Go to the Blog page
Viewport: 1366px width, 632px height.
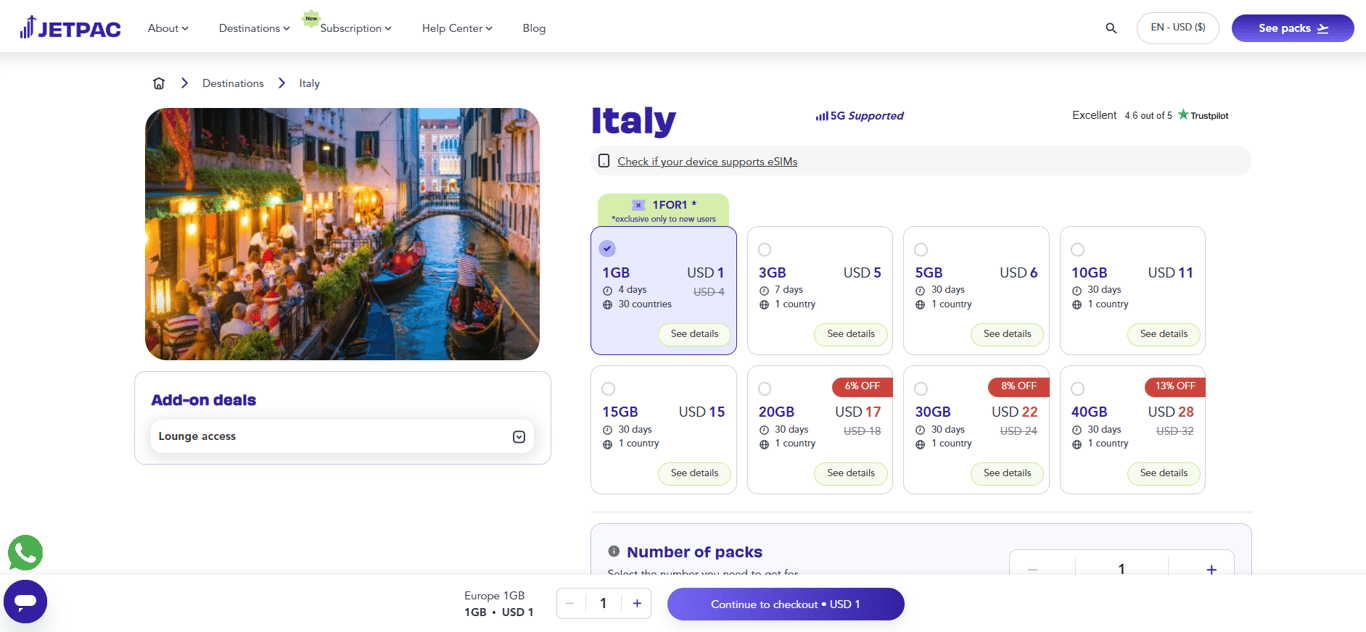coord(534,28)
